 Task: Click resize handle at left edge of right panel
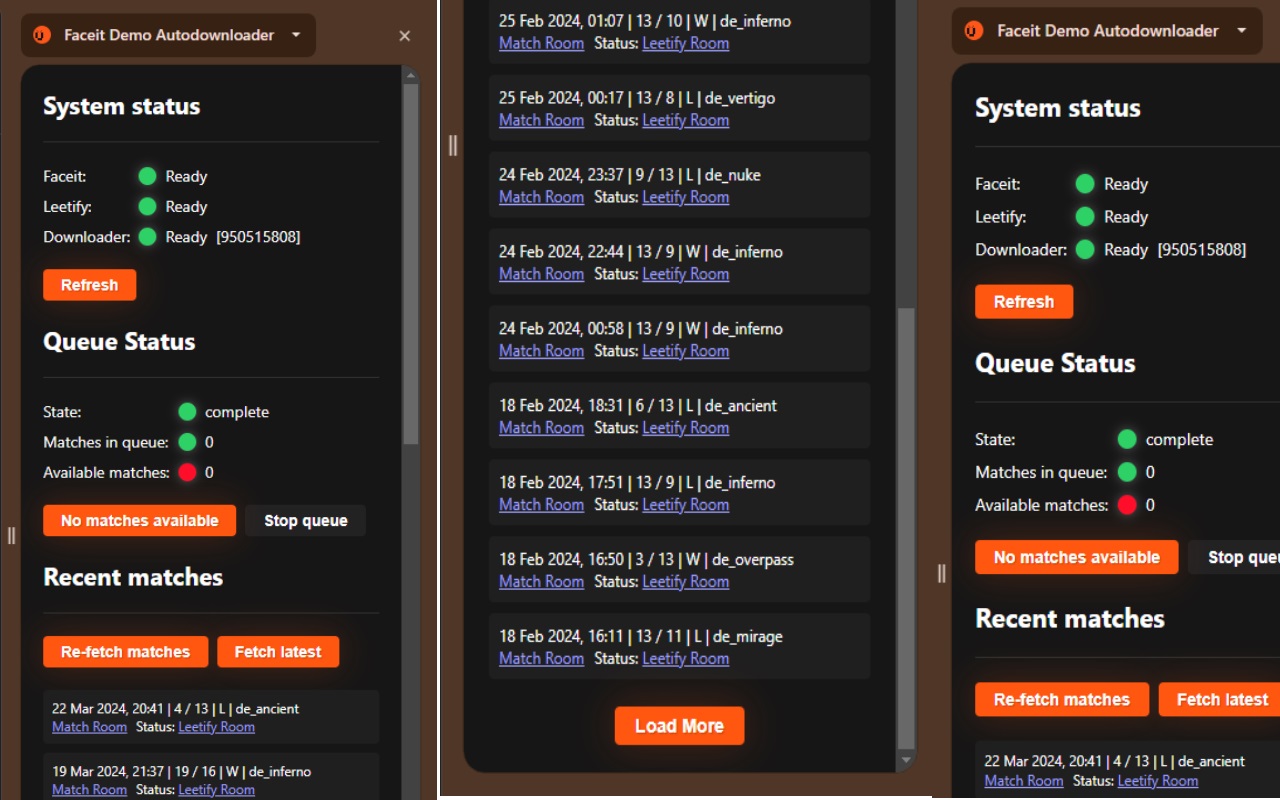[x=941, y=573]
